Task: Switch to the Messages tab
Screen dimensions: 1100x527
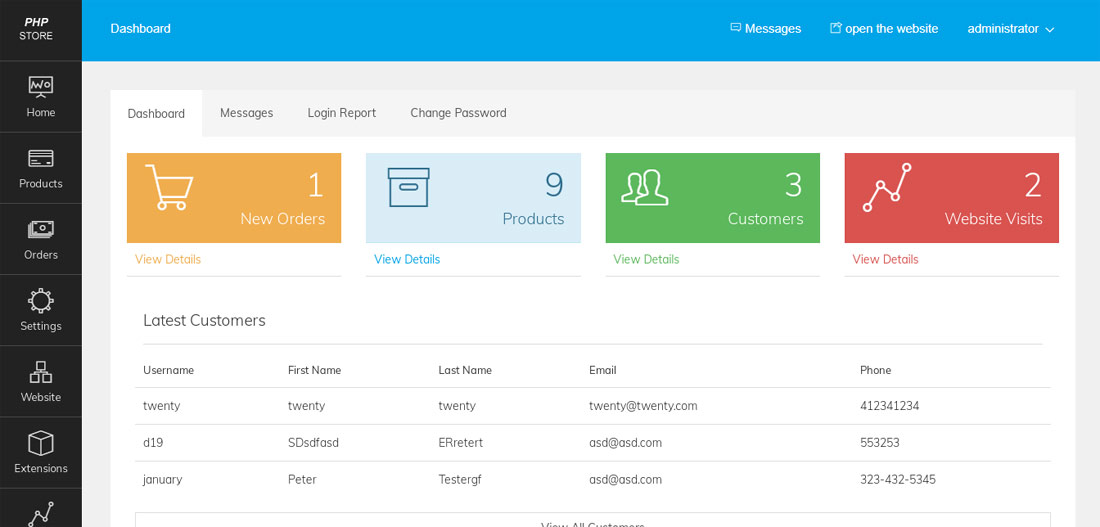Action: [x=246, y=113]
